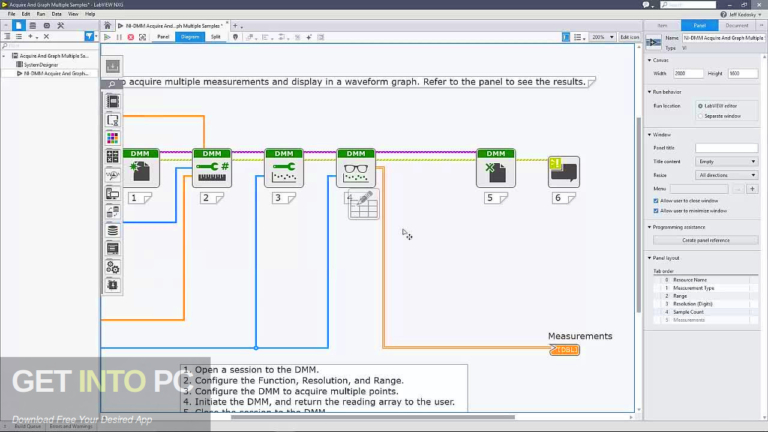
Task: Click the palette search magnifier icon
Action: [112, 84]
